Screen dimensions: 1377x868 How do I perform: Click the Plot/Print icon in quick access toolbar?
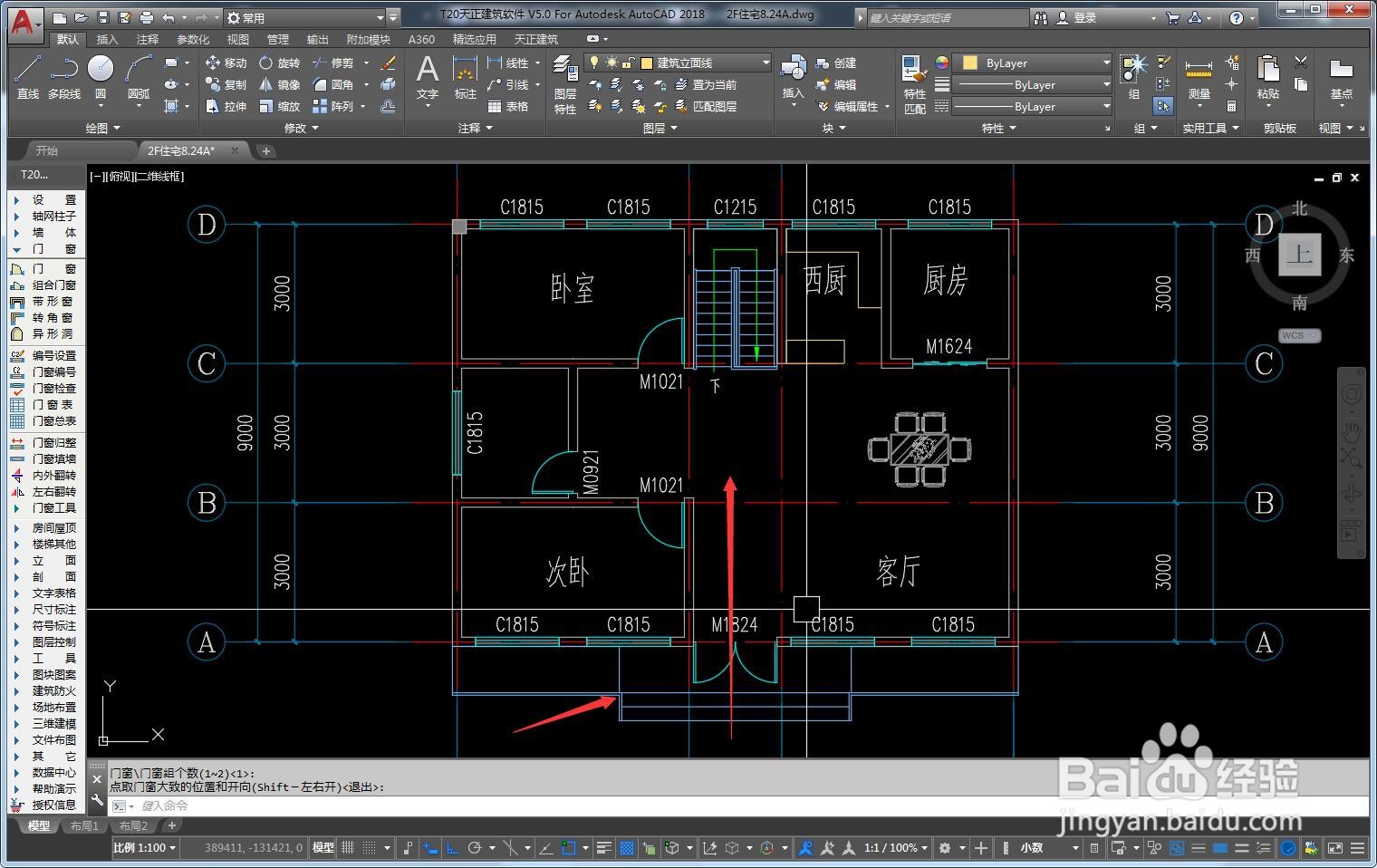147,17
